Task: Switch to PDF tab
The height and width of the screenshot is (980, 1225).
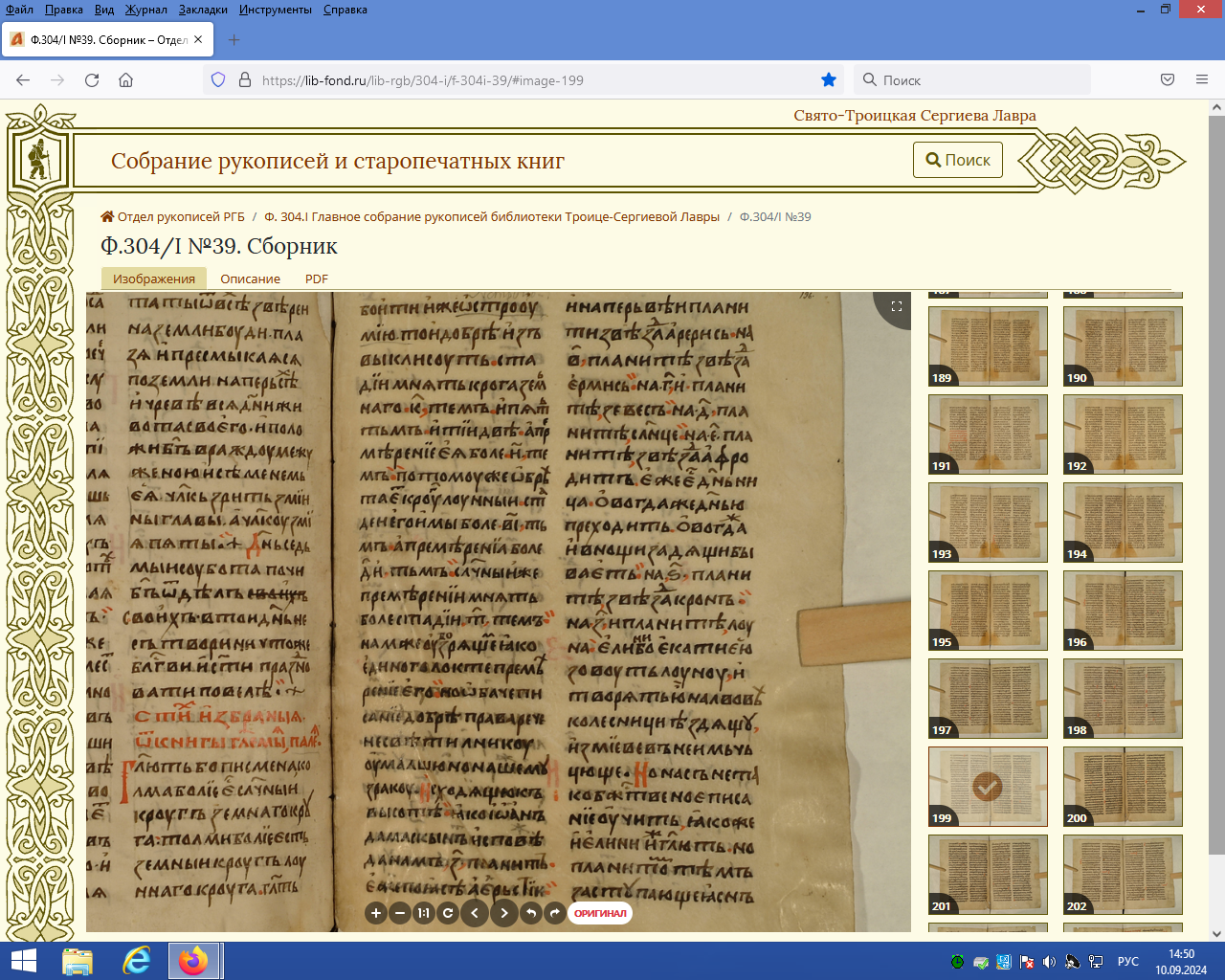Action: pos(317,278)
